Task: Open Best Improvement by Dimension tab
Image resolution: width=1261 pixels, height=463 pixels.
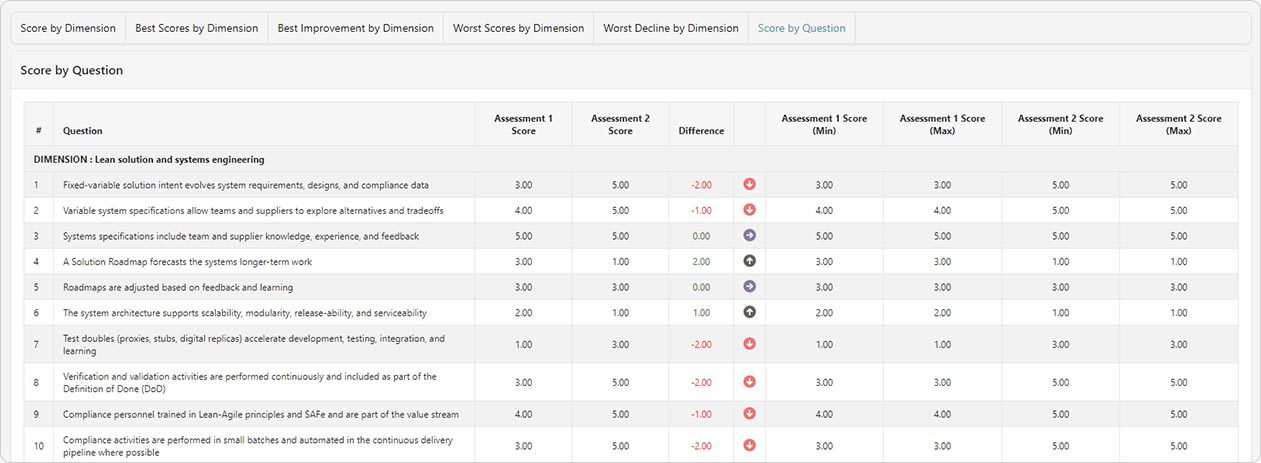Action: pos(355,28)
